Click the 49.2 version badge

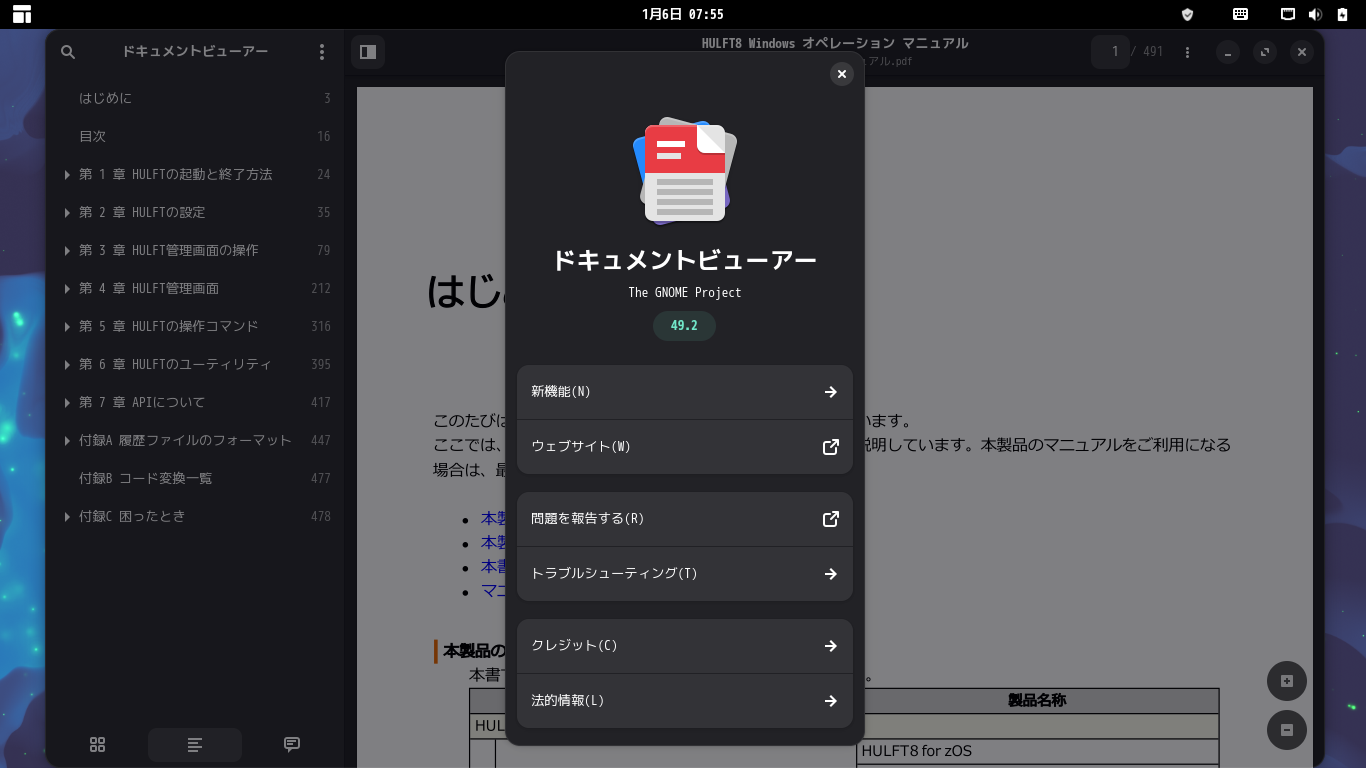pyautogui.click(x=684, y=326)
